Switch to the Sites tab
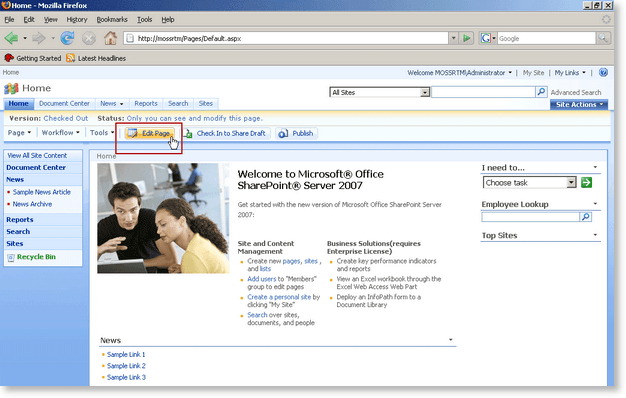The width and height of the screenshot is (626, 398). pyautogui.click(x=206, y=104)
